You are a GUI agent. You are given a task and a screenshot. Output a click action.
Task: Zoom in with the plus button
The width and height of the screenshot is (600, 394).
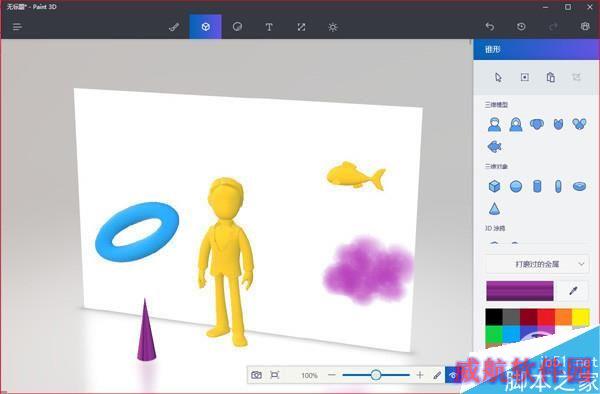click(x=420, y=375)
